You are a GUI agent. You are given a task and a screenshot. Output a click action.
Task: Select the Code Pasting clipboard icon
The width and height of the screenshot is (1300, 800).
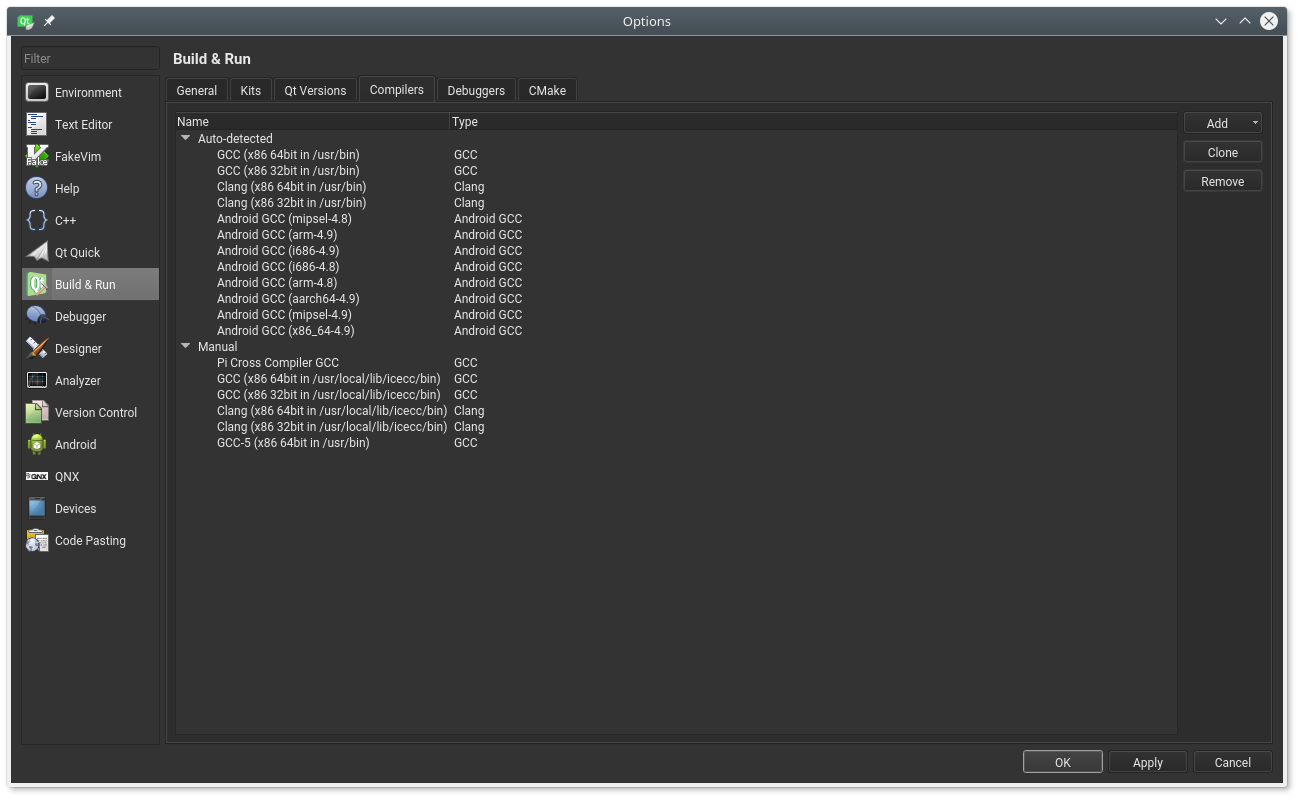tap(37, 540)
